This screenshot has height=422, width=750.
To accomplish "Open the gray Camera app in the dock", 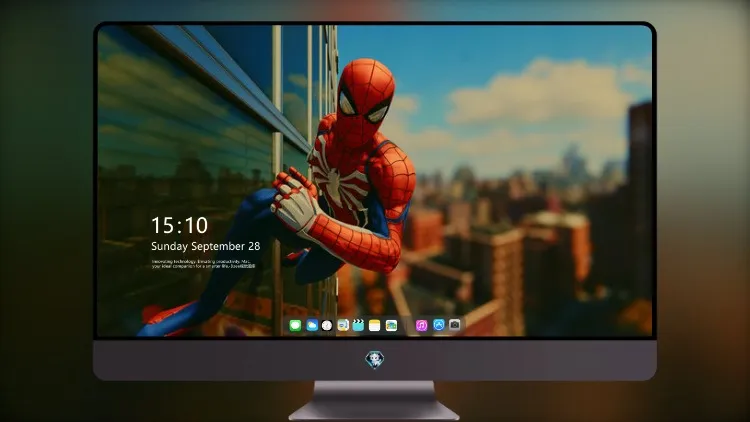I will pos(455,325).
